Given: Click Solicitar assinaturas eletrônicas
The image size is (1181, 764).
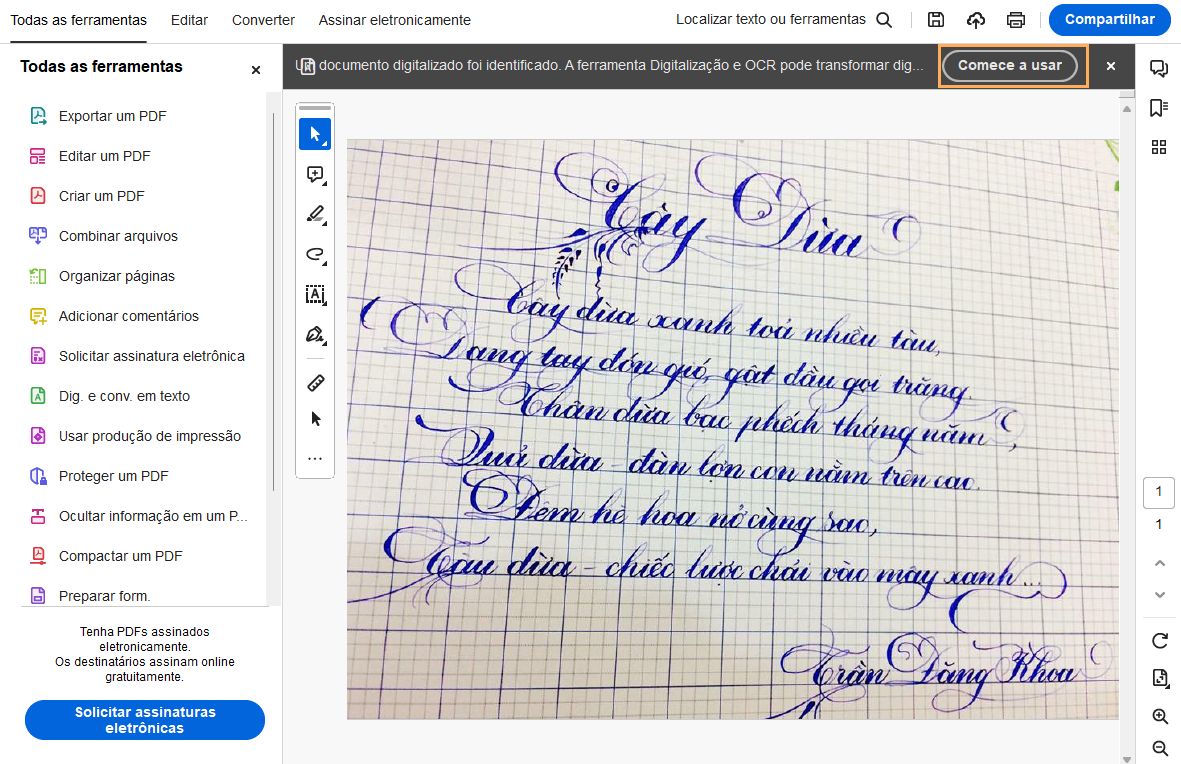Looking at the screenshot, I should pos(144,719).
